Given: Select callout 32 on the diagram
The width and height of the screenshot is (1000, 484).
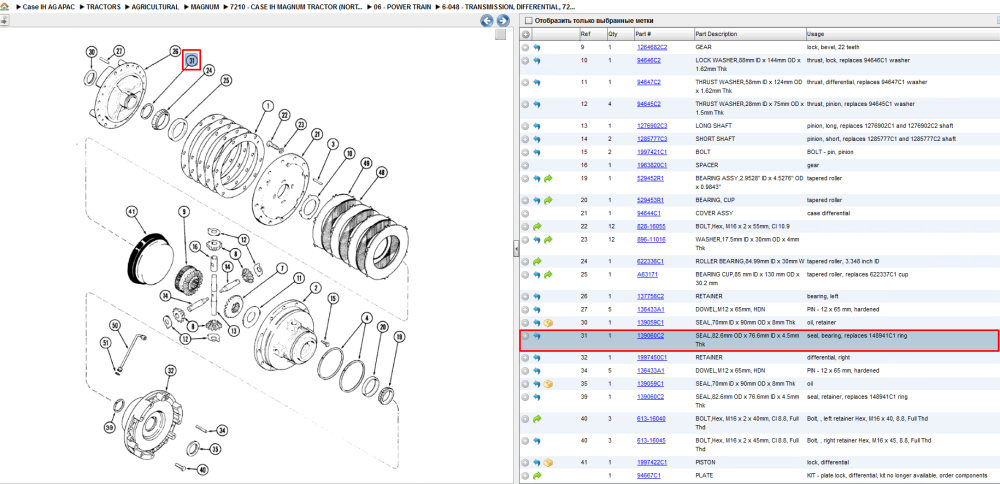Looking at the screenshot, I should coord(170,370).
